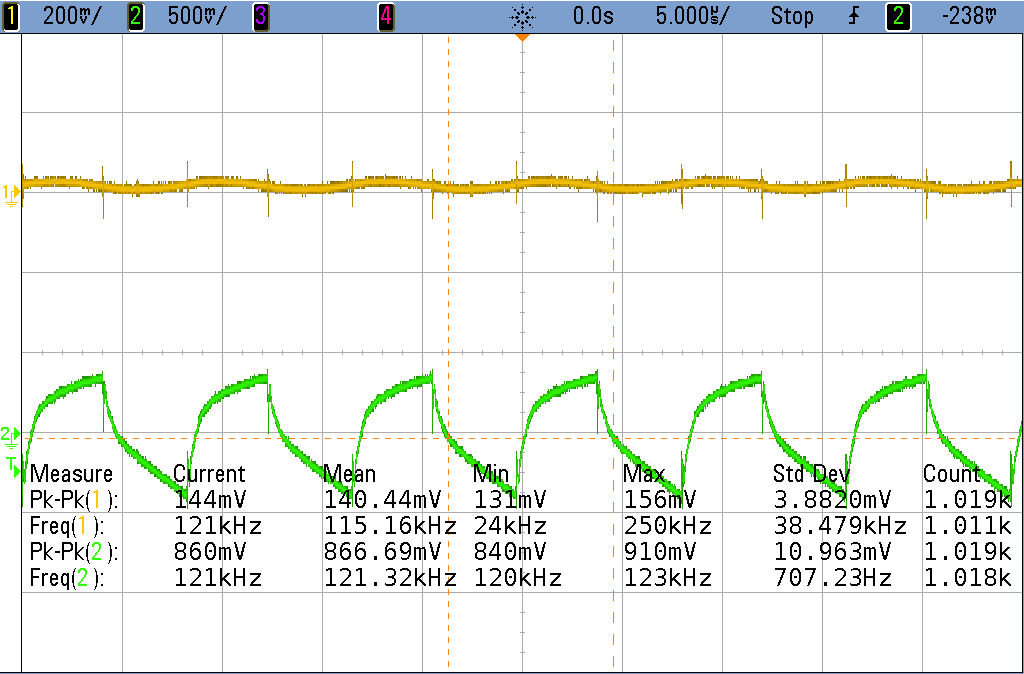Screen dimensions: 1024x674
Task: Click Pk-Pk(2) min value 840mV
Action: (x=510, y=552)
